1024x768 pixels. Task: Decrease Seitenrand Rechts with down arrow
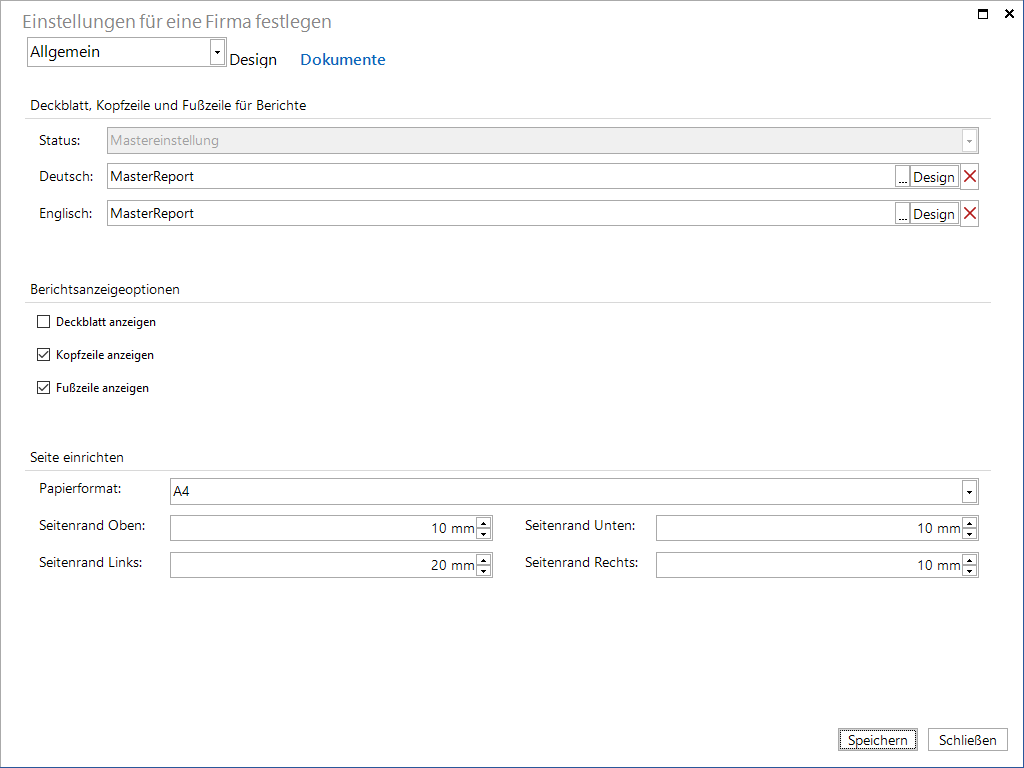point(969,571)
